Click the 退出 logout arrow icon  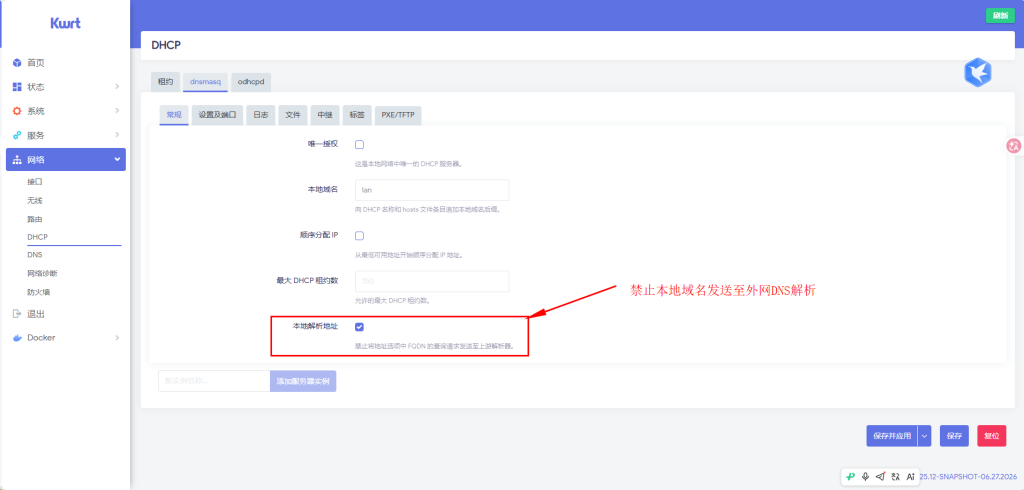click(x=17, y=314)
